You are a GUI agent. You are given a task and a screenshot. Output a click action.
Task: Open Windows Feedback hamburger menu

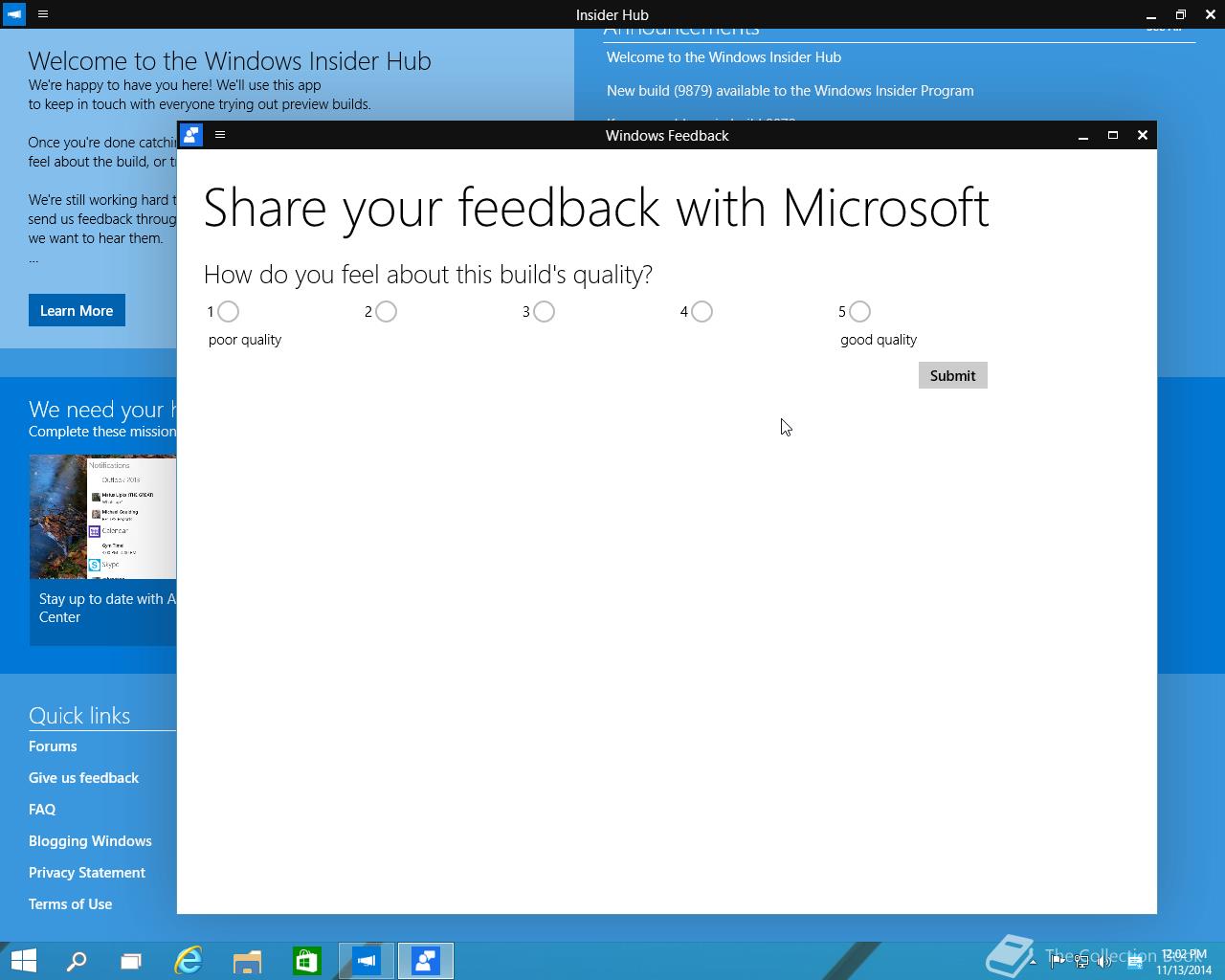(x=220, y=135)
